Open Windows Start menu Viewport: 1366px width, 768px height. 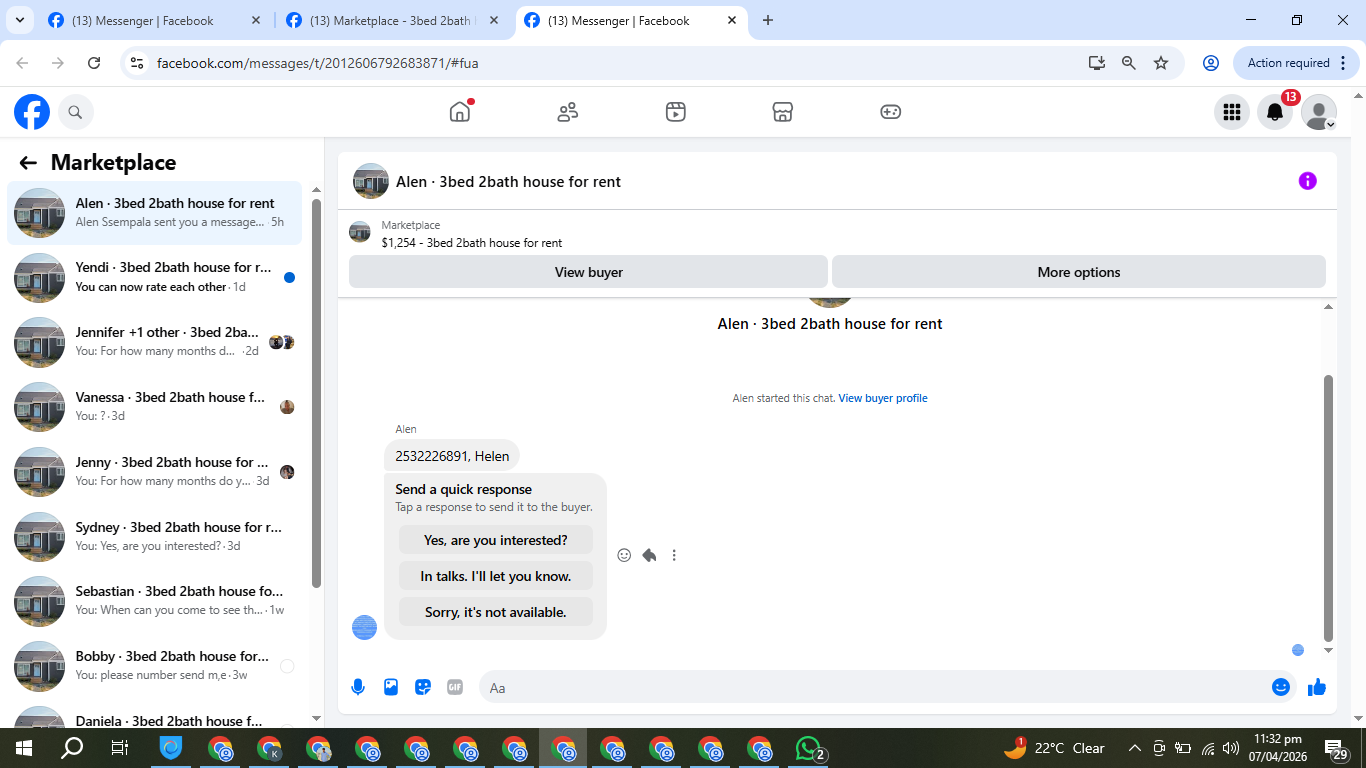pyautogui.click(x=24, y=748)
